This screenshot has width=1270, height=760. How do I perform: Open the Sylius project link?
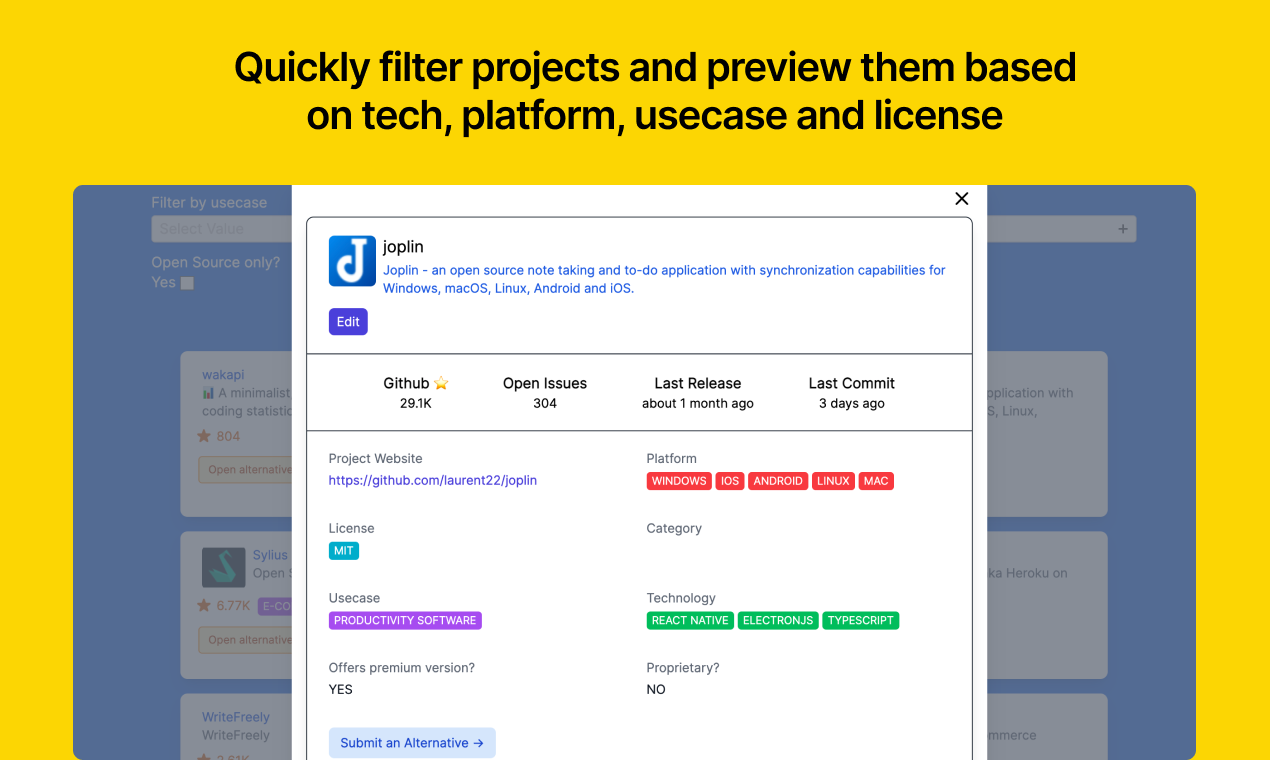coord(270,555)
